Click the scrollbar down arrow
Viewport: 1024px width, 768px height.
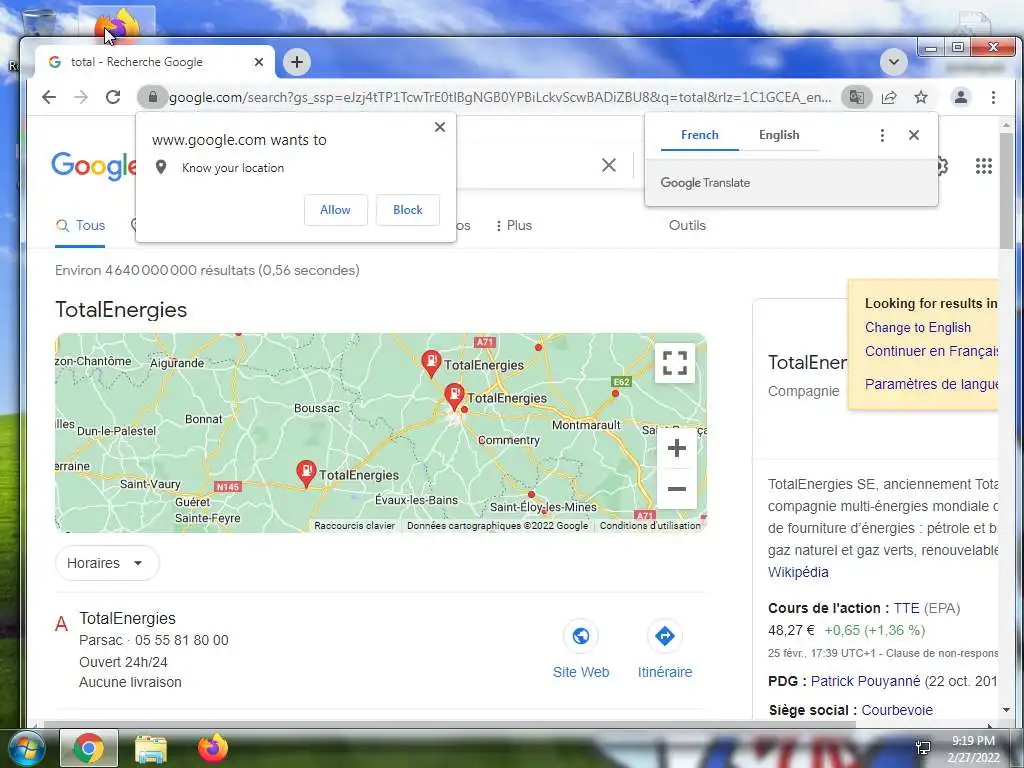tap(1006, 710)
